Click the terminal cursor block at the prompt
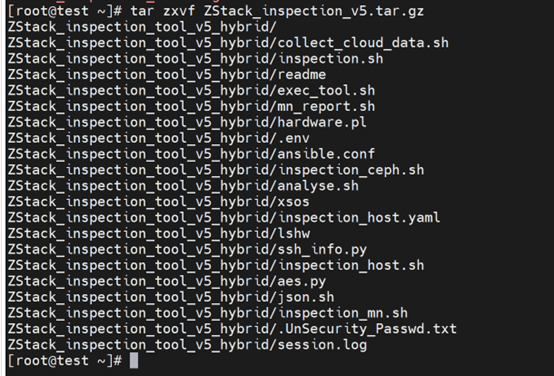This screenshot has width=554, height=376. click(134, 361)
